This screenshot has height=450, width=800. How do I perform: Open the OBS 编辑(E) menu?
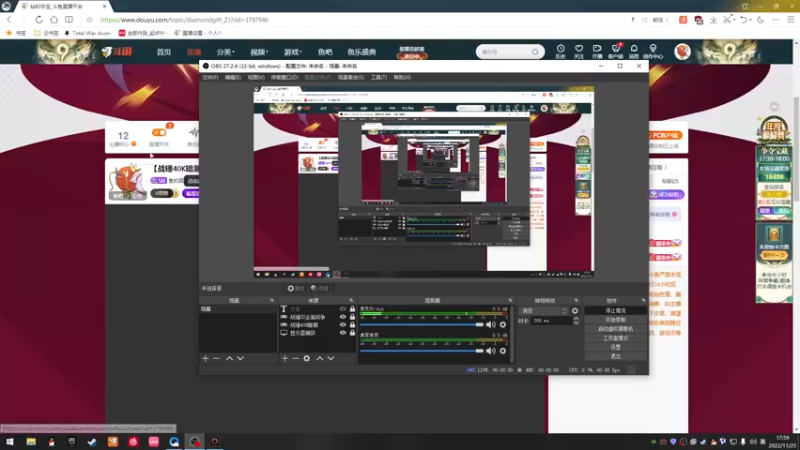point(233,78)
